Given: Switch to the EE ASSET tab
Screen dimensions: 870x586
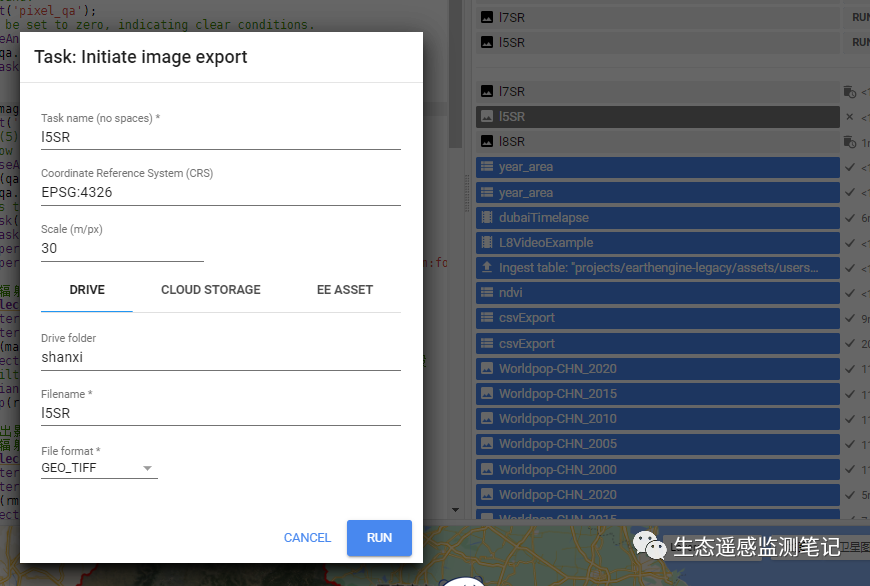Looking at the screenshot, I should point(344,290).
